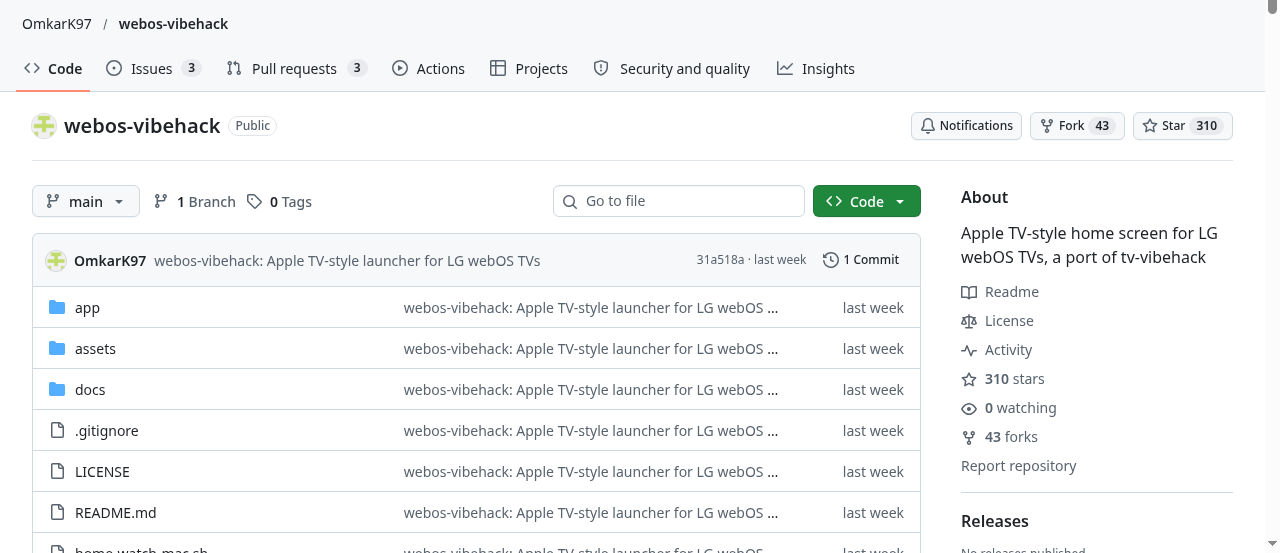Screen dimensions: 1280x553
Task: View the 1 Branch link
Action: [195, 202]
